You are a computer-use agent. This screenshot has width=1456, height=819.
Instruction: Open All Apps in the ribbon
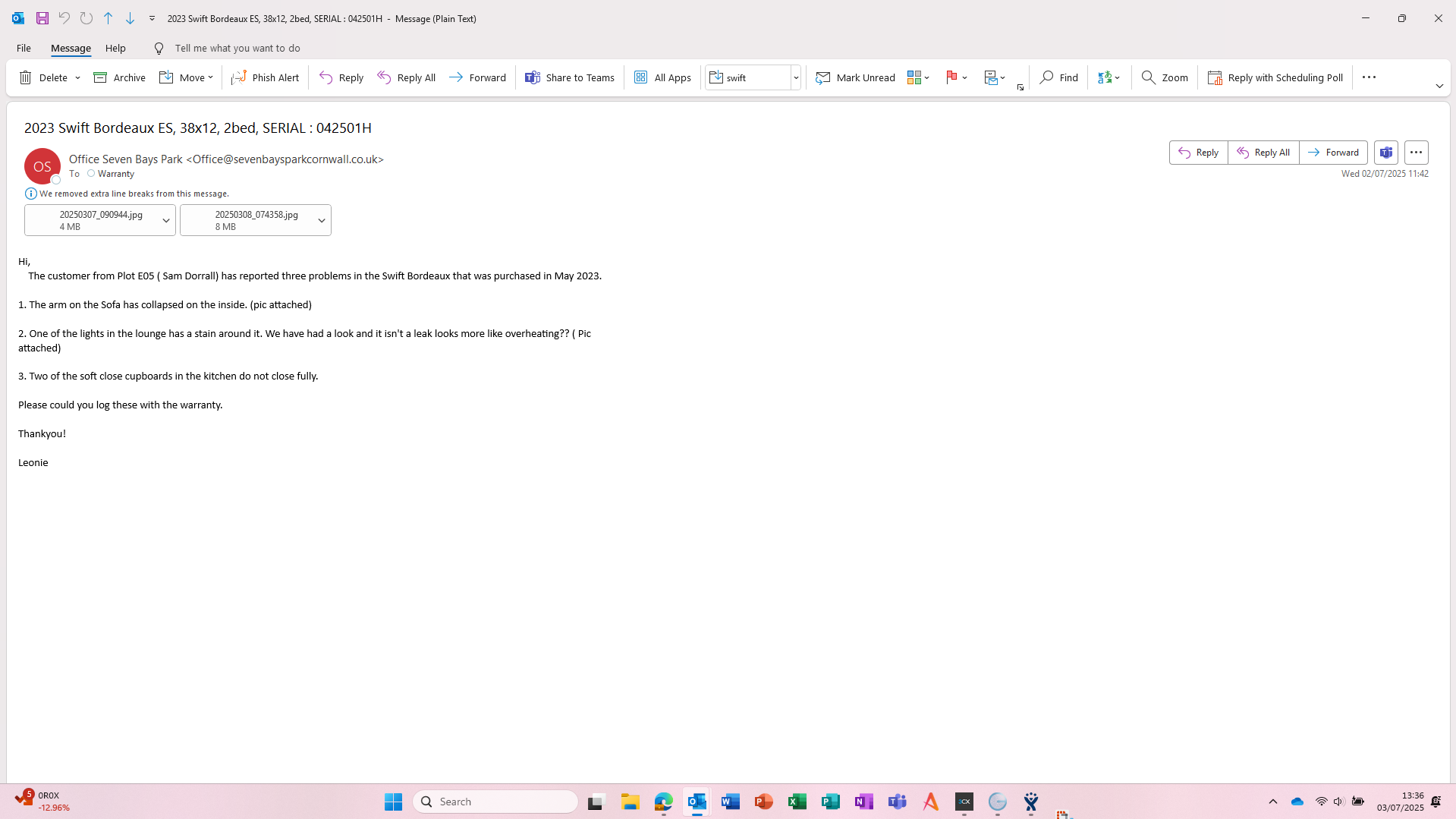[662, 77]
